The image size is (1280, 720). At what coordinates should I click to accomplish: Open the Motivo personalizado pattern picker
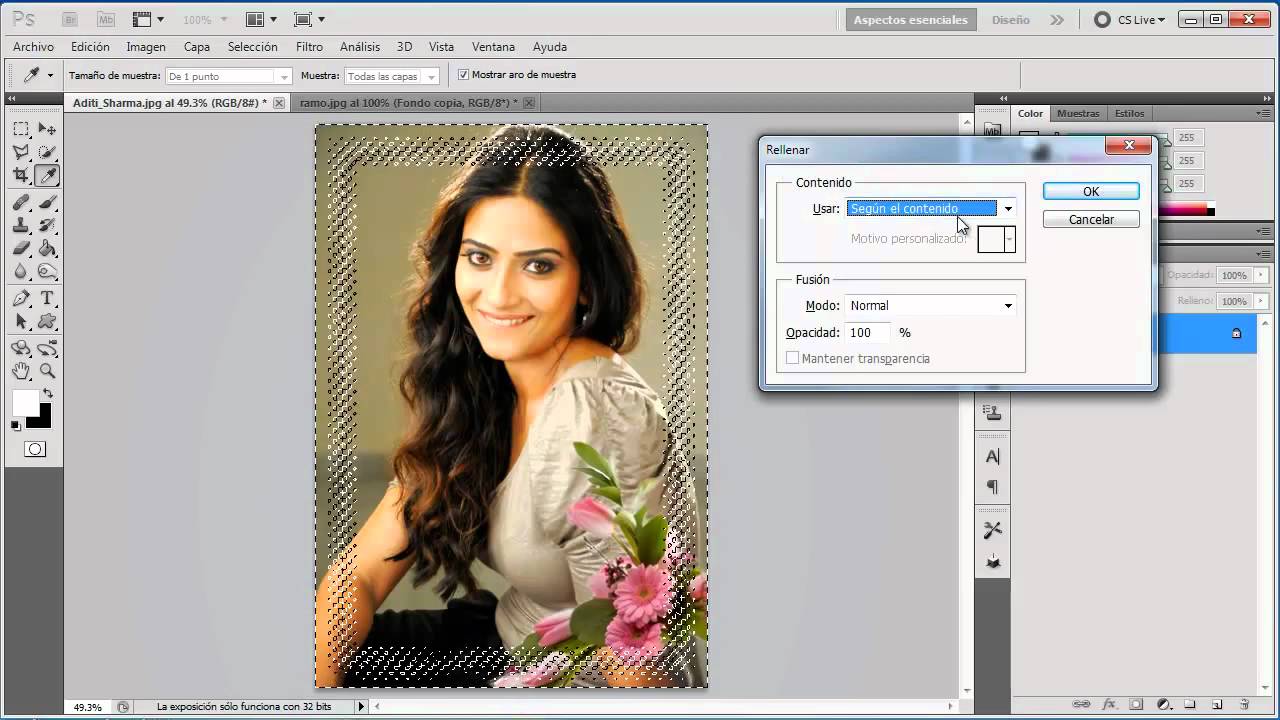(996, 239)
